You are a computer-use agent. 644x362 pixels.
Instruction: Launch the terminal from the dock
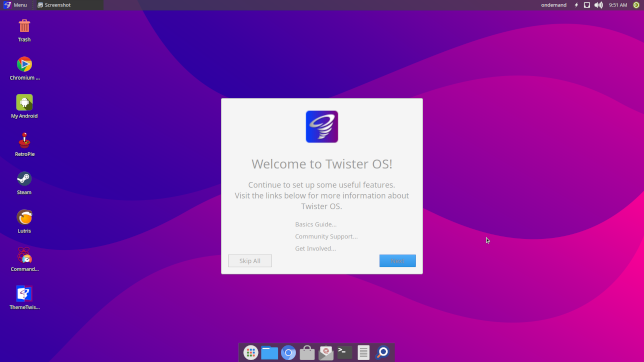(345, 352)
